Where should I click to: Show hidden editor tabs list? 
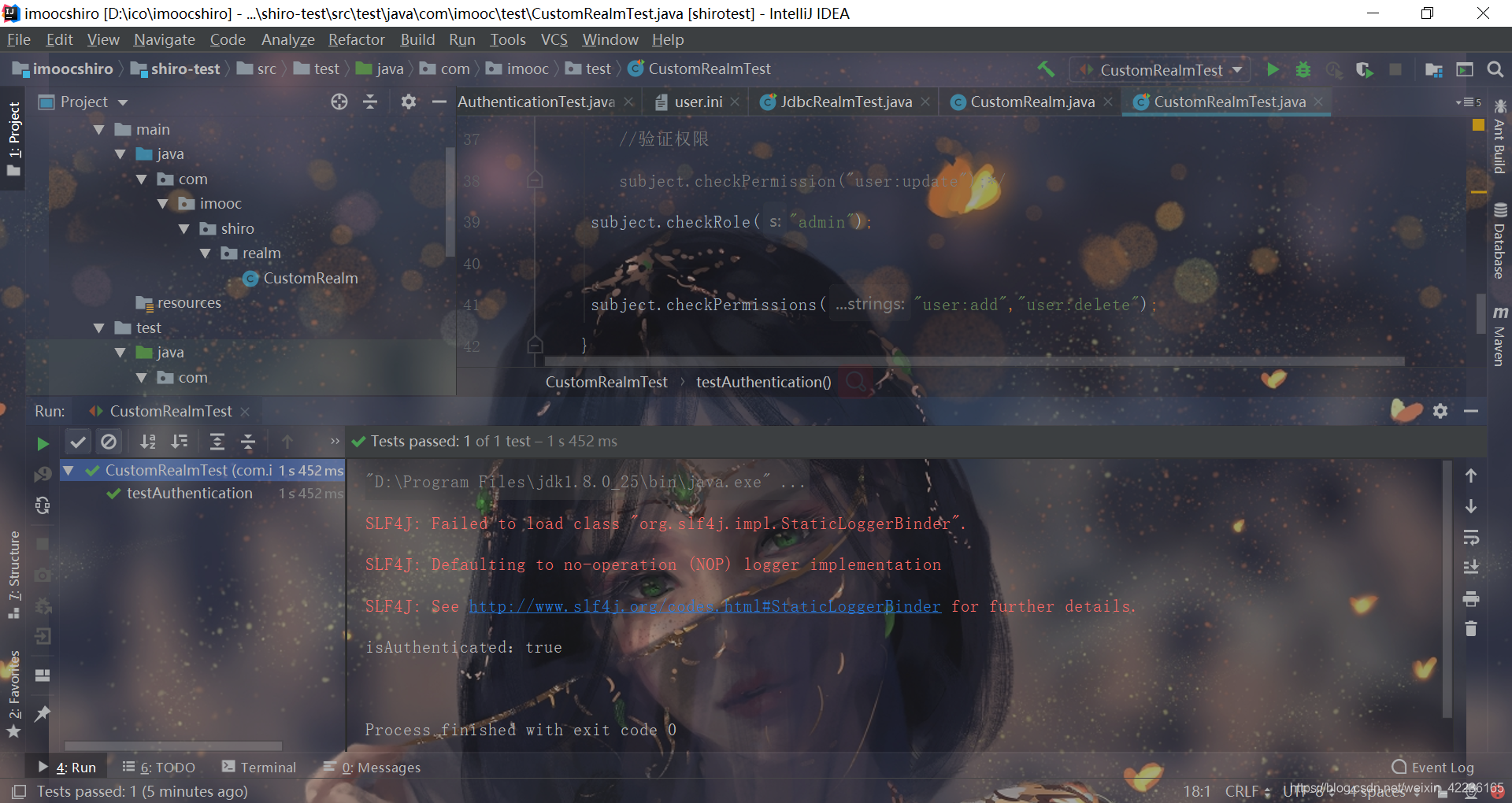click(x=1469, y=102)
